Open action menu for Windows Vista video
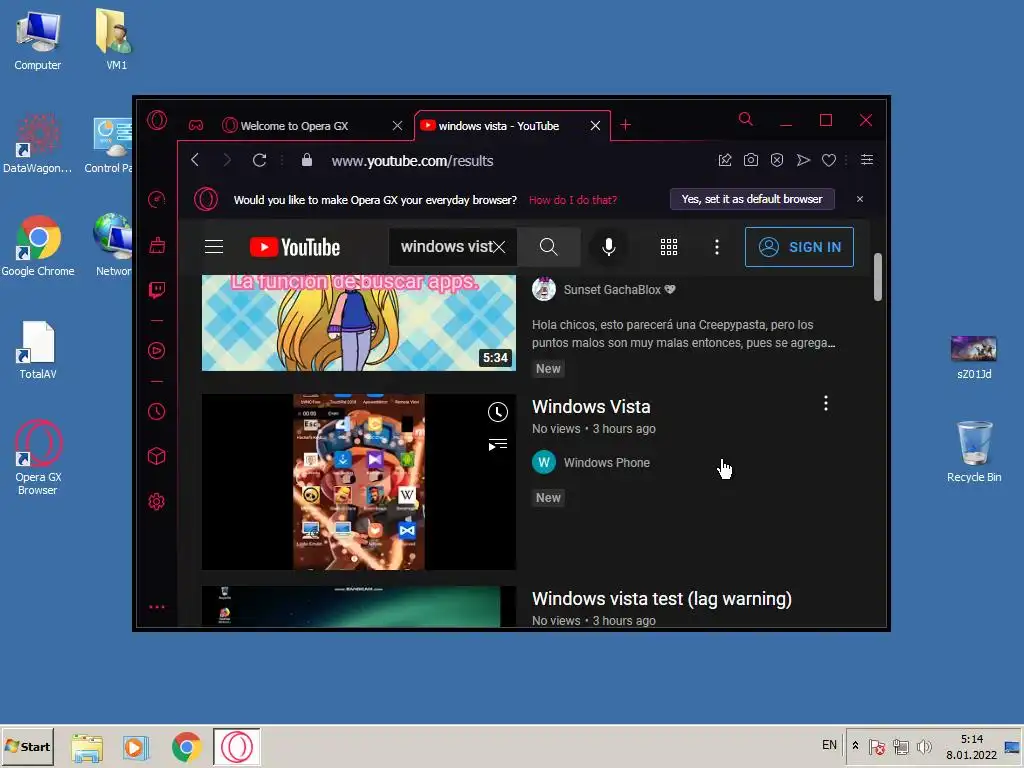1024x768 pixels. coord(826,404)
